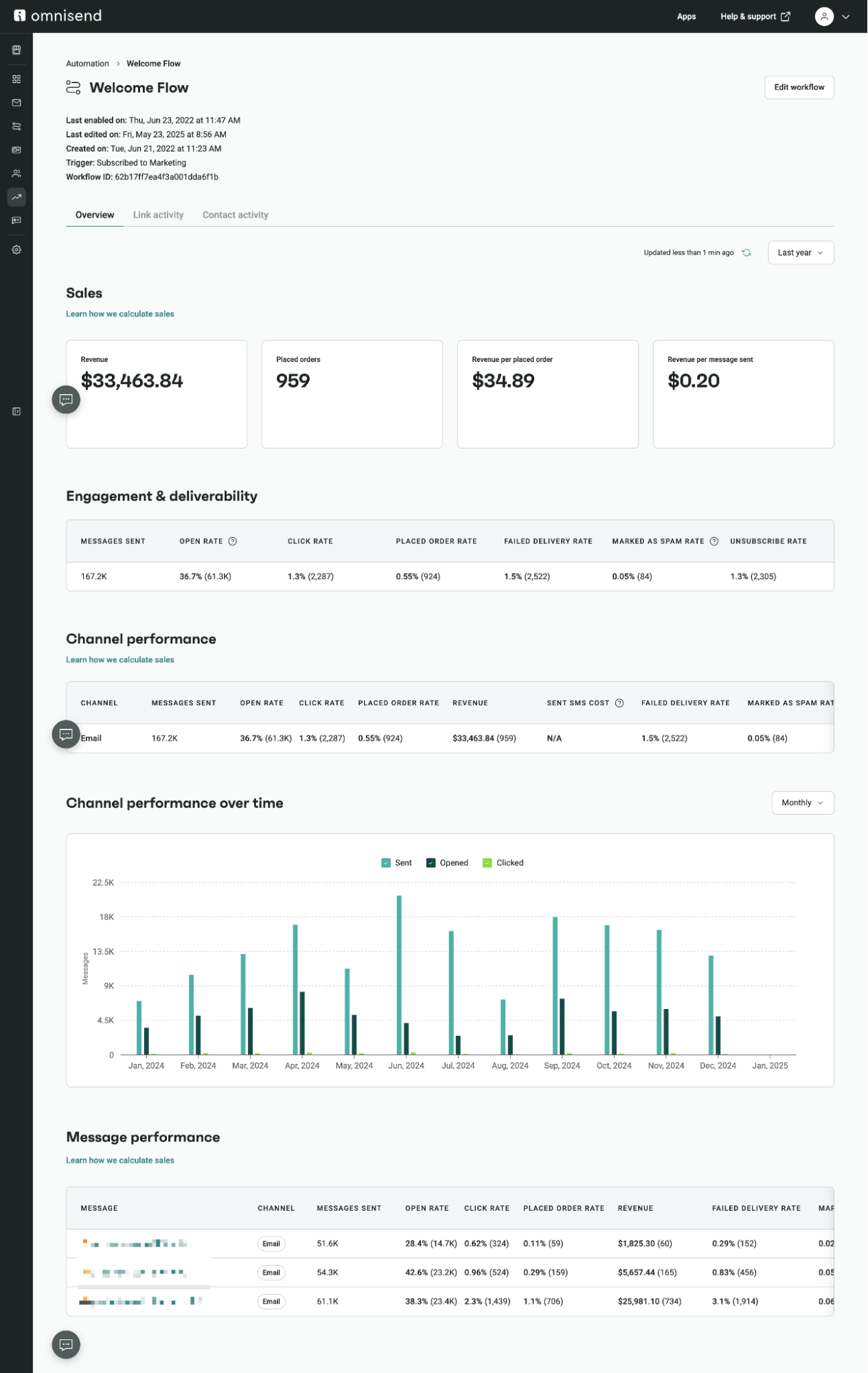Image resolution: width=868 pixels, height=1373 pixels.
Task: Expand the sidebar with the panel toggle icon
Action: tap(16, 411)
